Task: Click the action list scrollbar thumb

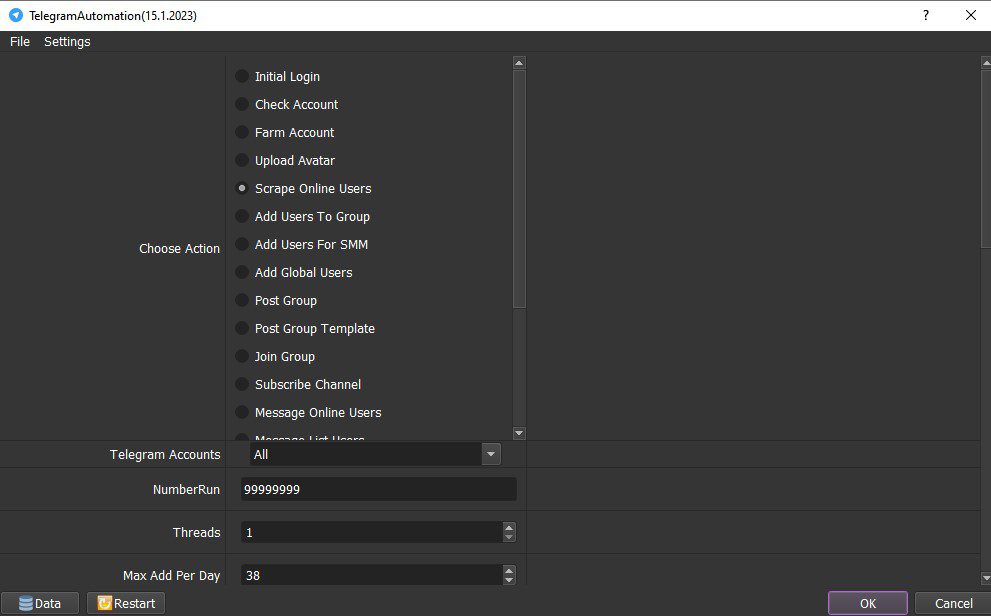Action: tap(519, 189)
